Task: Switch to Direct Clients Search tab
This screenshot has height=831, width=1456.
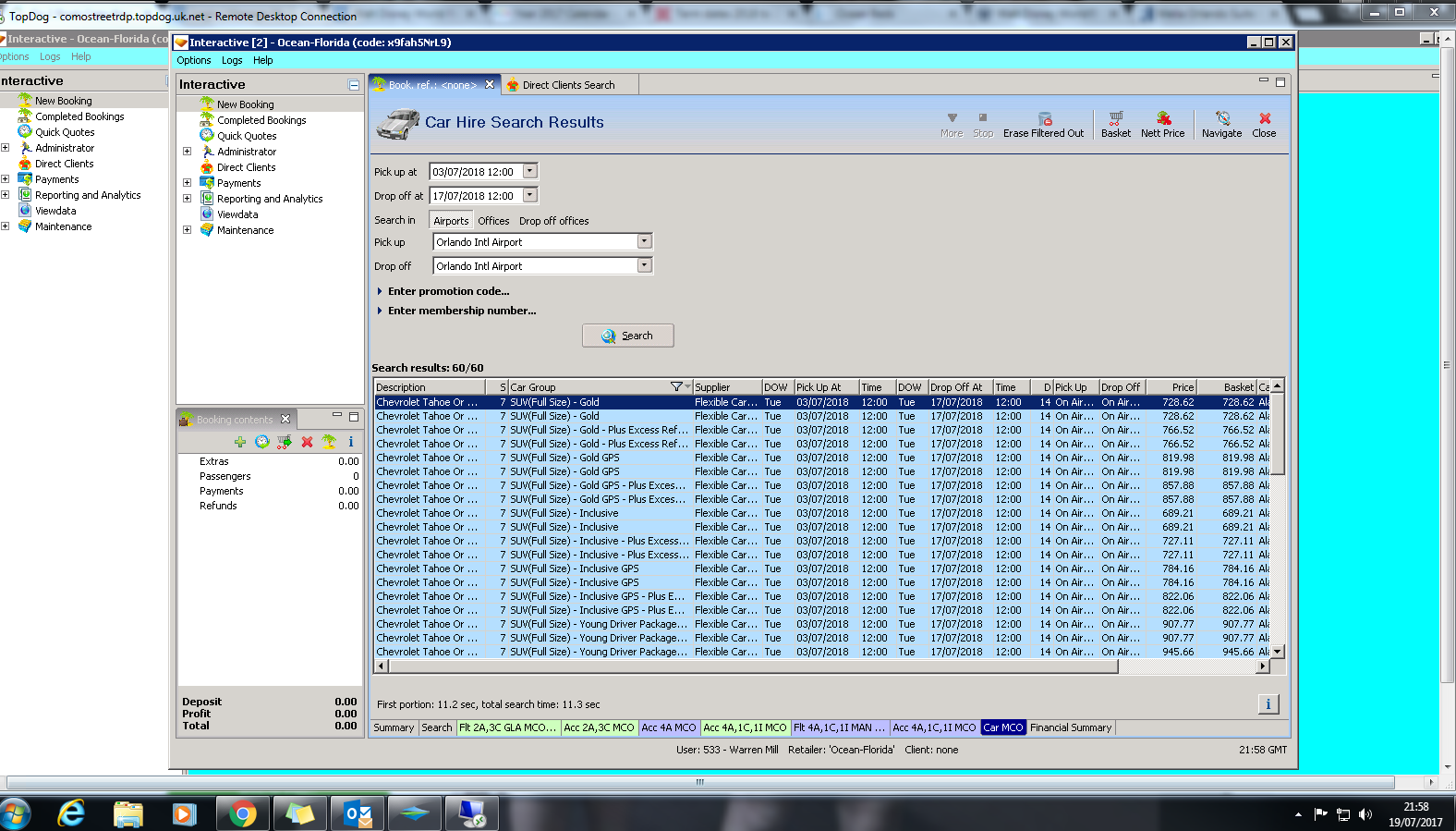Action: pyautogui.click(x=567, y=85)
